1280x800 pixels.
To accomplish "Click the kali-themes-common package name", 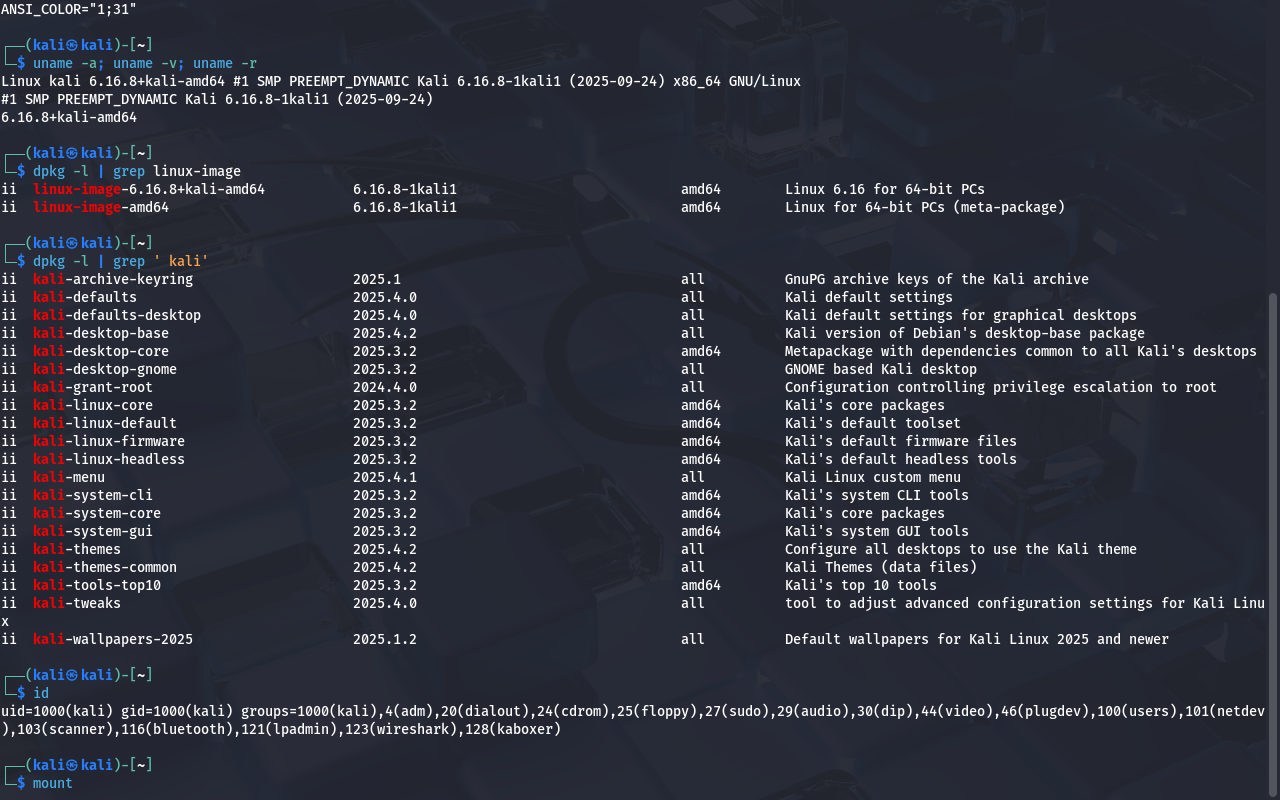I will pyautogui.click(x=104, y=567).
